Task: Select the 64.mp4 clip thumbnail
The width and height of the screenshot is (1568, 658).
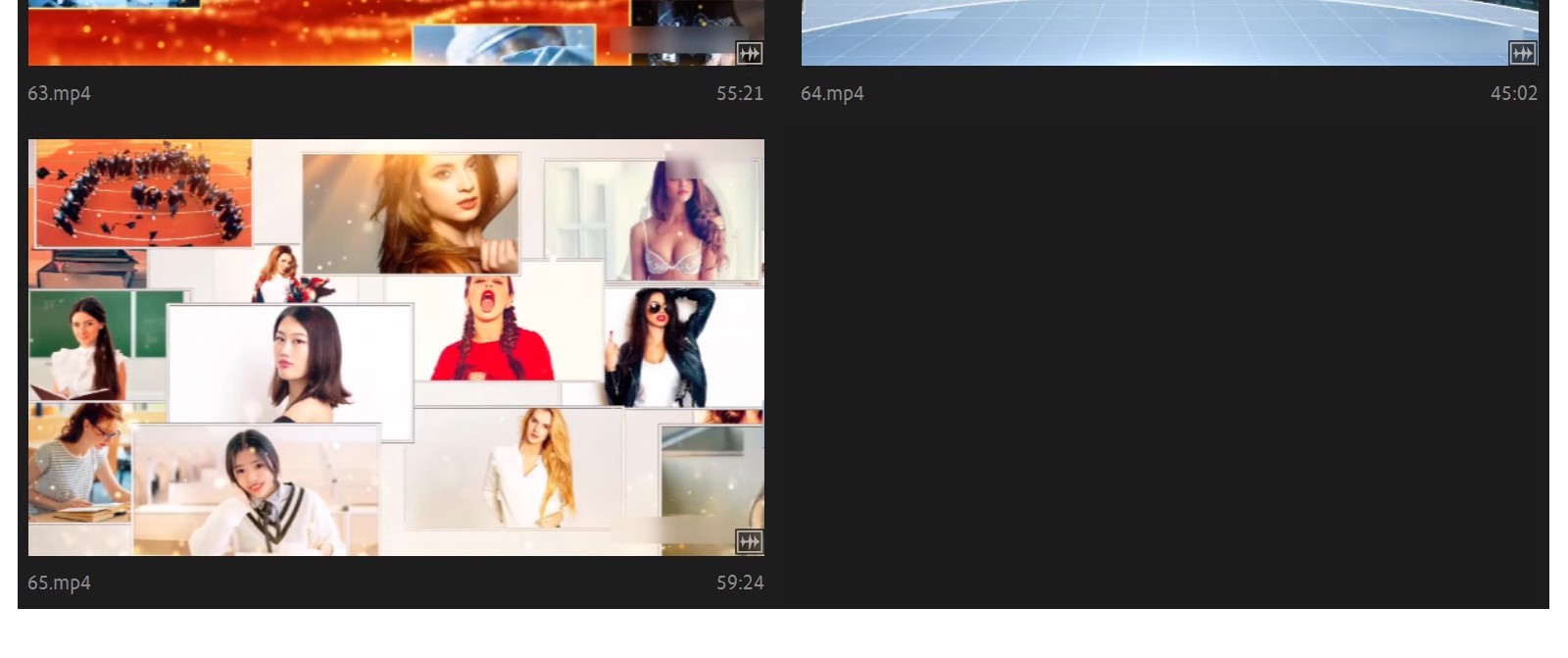Action: [1169, 32]
